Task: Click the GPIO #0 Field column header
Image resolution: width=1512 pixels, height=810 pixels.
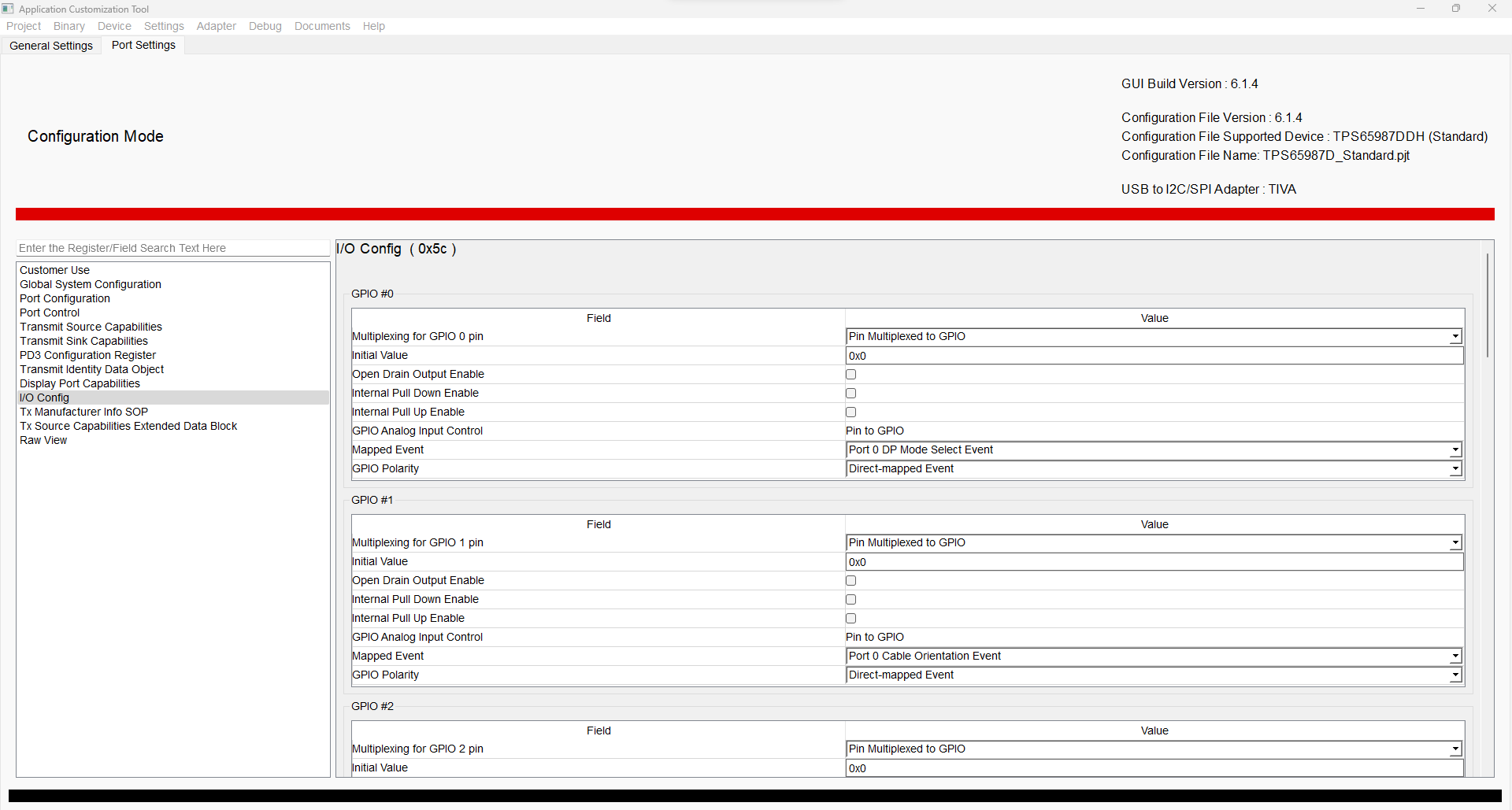Action: click(598, 318)
